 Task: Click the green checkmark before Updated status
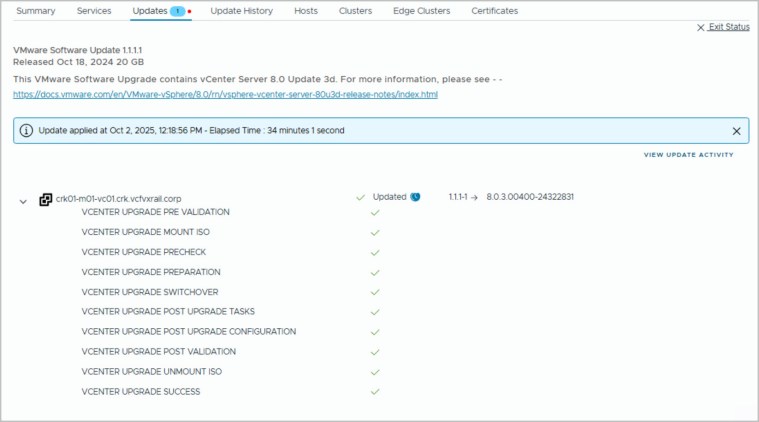pos(360,198)
